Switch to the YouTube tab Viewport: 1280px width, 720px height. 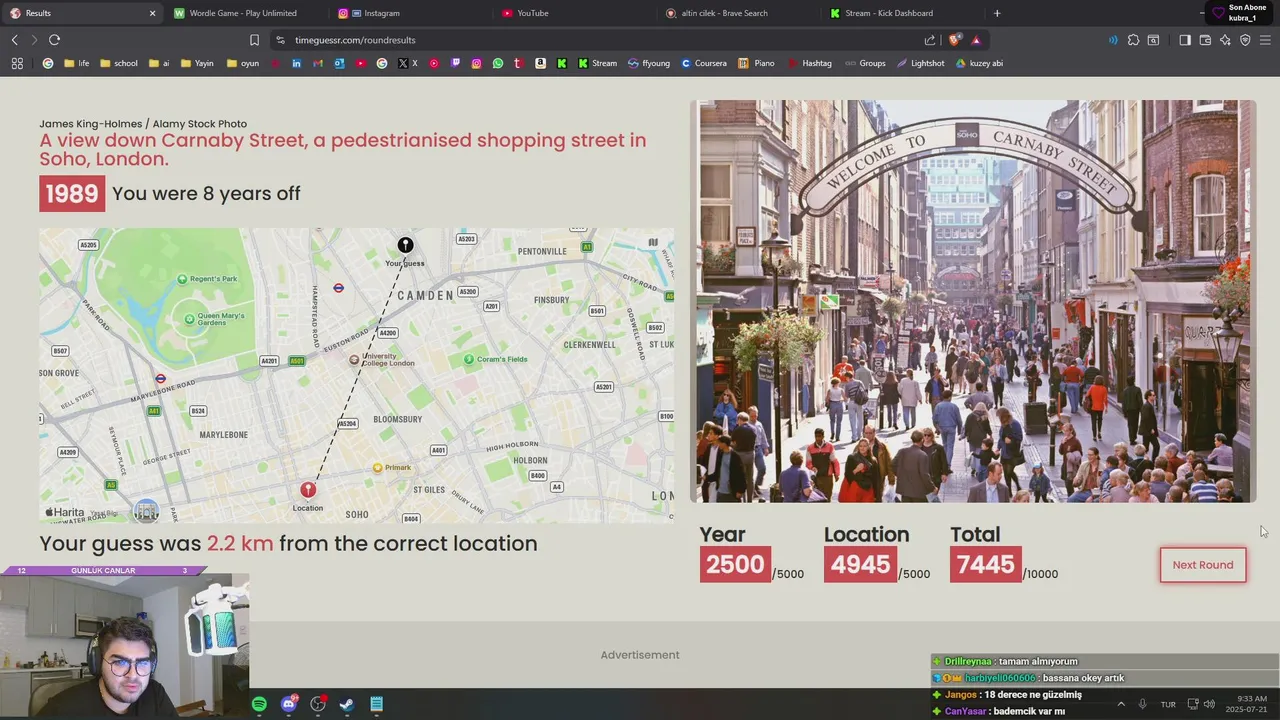(575, 13)
